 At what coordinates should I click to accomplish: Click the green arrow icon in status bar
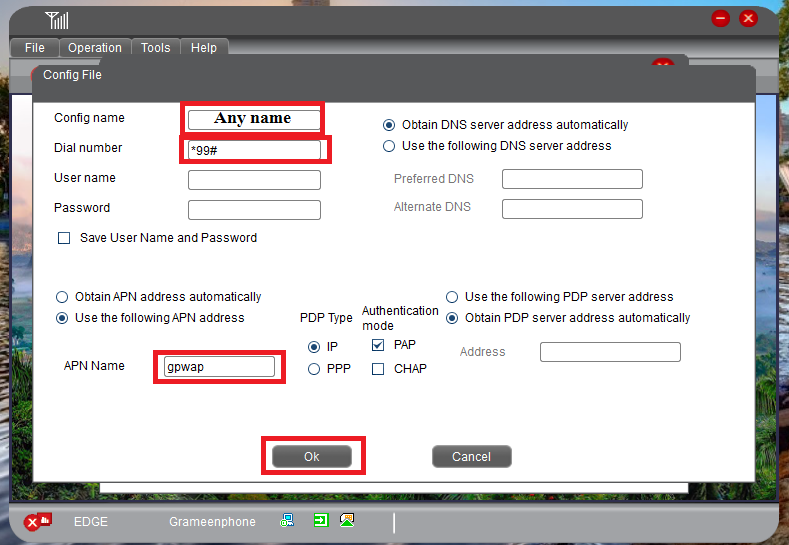321,520
